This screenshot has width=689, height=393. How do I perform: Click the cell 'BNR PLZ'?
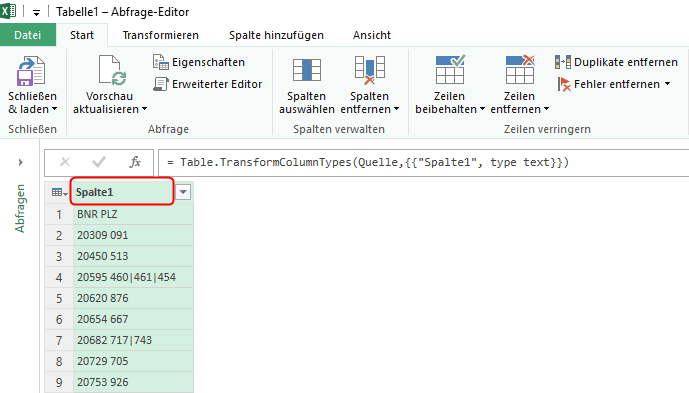(x=133, y=214)
